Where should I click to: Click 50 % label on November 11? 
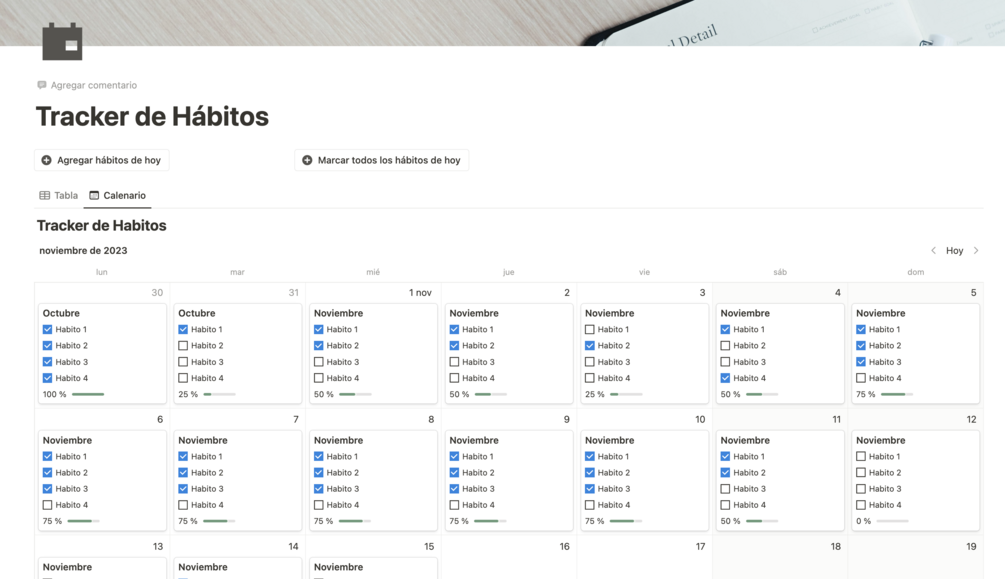click(x=730, y=521)
